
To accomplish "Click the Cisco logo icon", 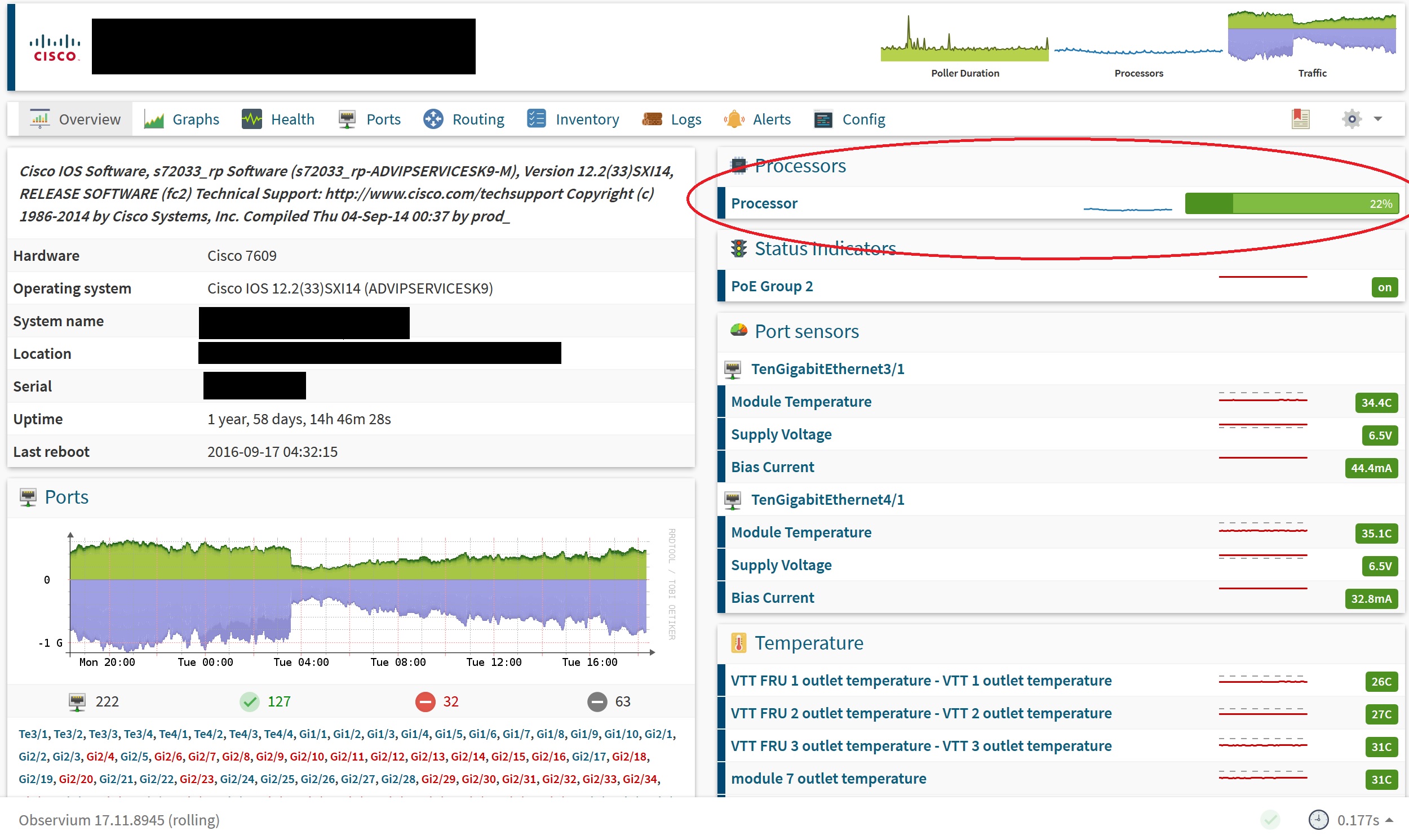I will pyautogui.click(x=55, y=47).
